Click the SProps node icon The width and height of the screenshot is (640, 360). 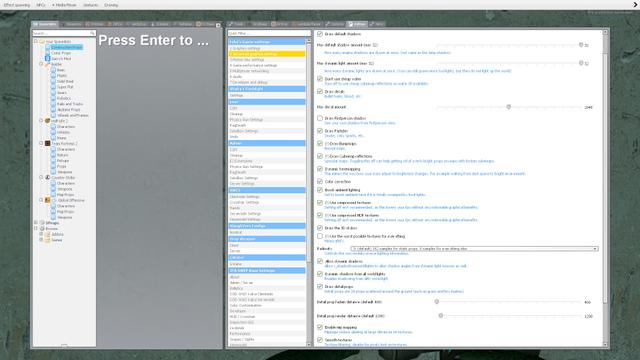[x=42, y=223]
